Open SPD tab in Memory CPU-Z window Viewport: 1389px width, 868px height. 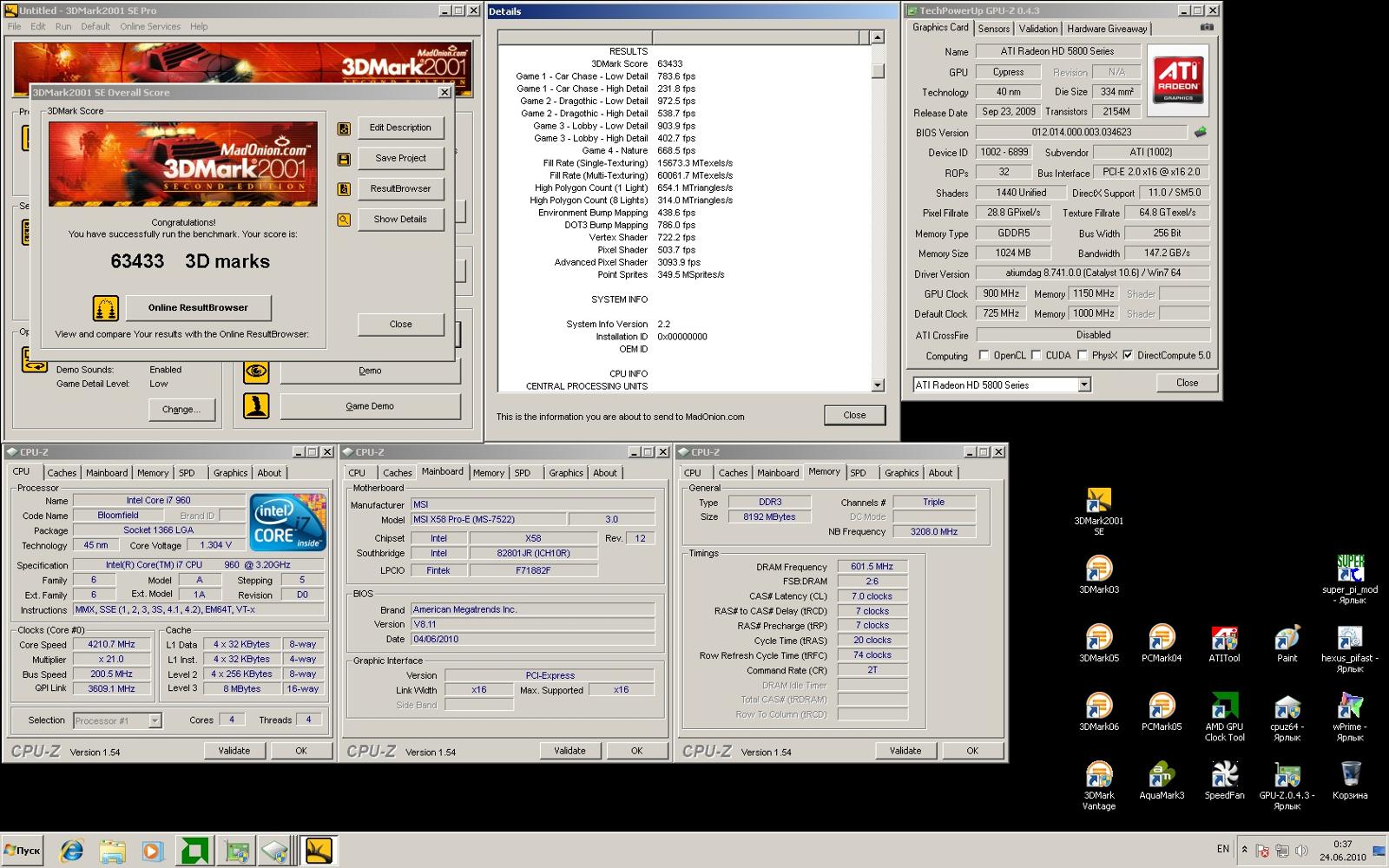pyautogui.click(x=858, y=473)
